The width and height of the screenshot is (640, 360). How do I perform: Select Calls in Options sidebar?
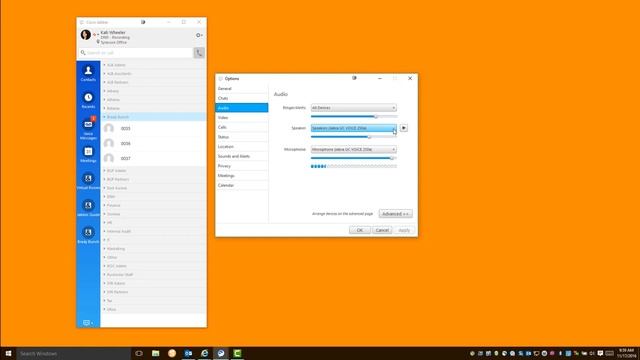242,127
